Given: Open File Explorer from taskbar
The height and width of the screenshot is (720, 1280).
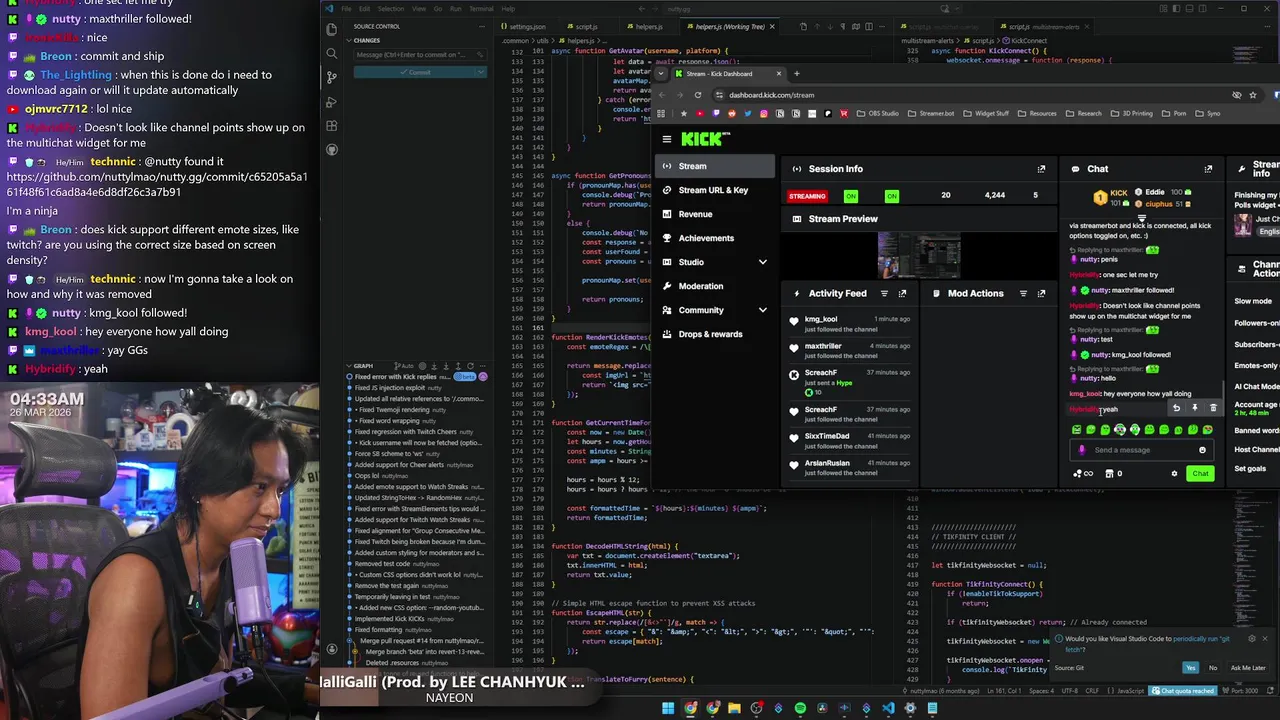Looking at the screenshot, I should click(734, 708).
